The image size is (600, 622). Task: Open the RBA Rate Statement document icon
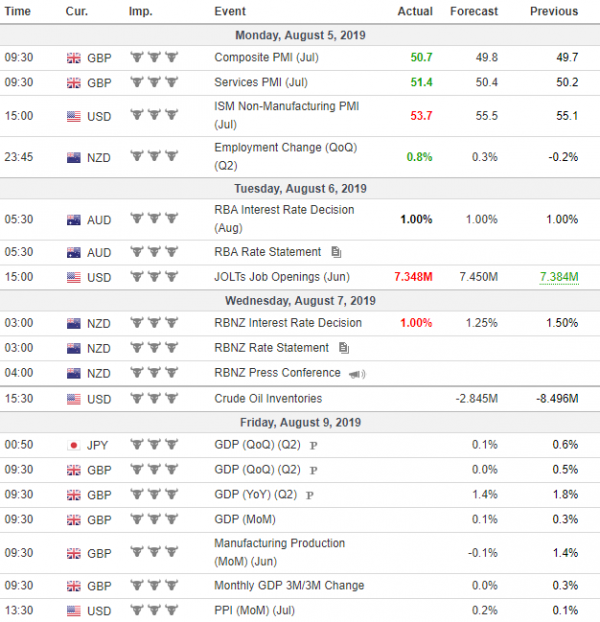336,252
